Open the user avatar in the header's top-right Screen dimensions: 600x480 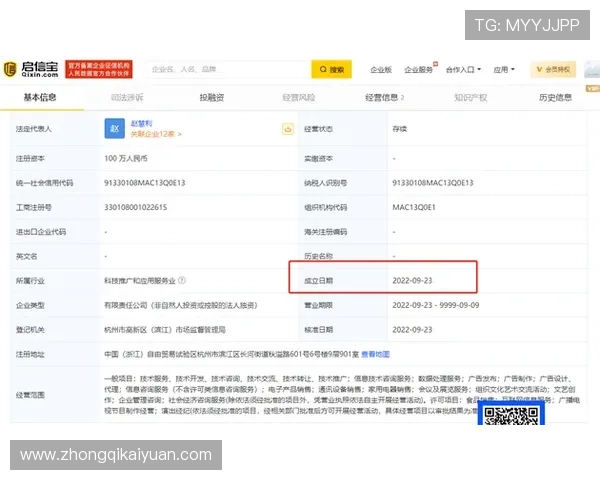[592, 69]
